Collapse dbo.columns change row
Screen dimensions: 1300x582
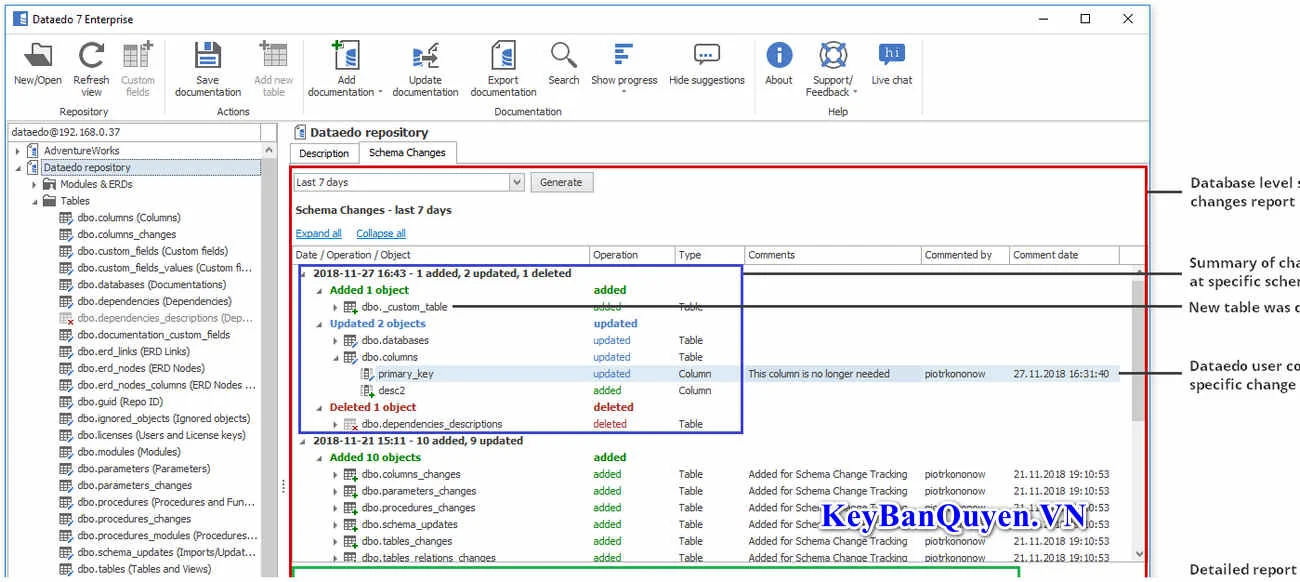coord(335,357)
